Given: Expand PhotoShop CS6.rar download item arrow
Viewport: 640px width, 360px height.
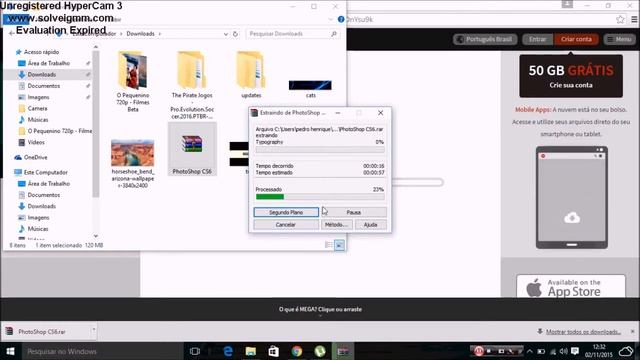Looking at the screenshot, I should (x=93, y=329).
